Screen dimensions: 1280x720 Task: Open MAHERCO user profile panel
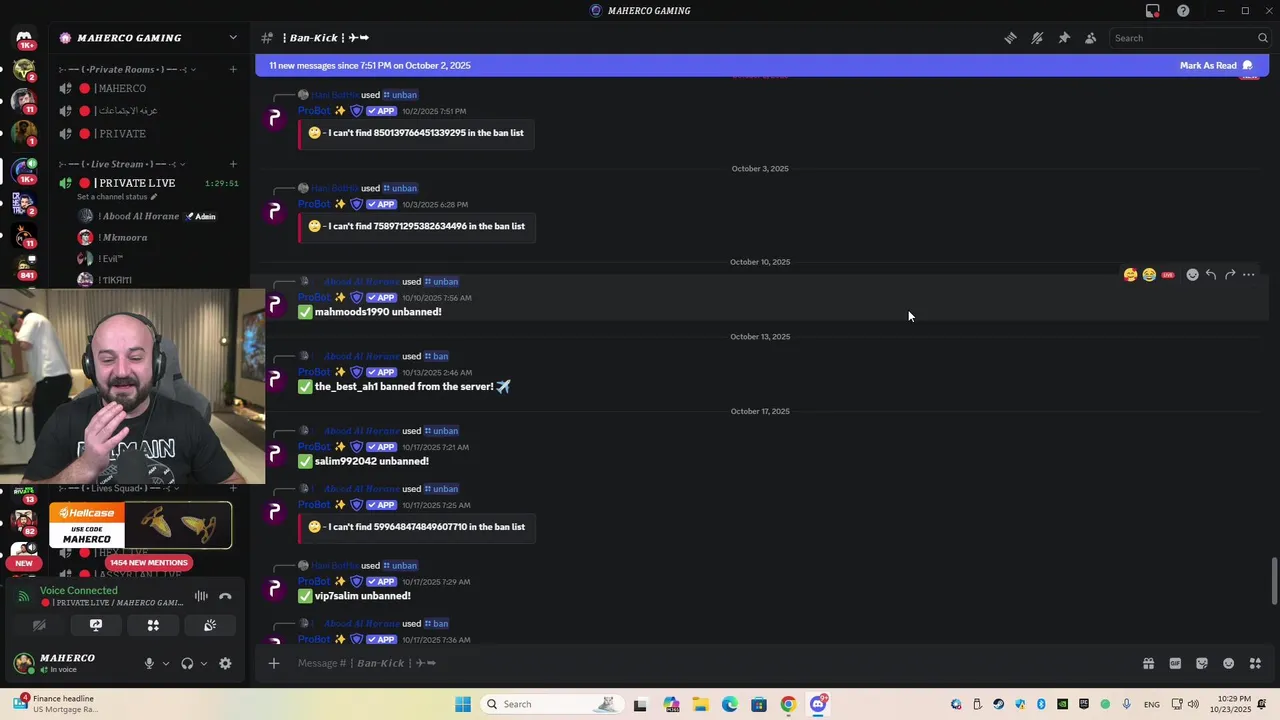70,663
